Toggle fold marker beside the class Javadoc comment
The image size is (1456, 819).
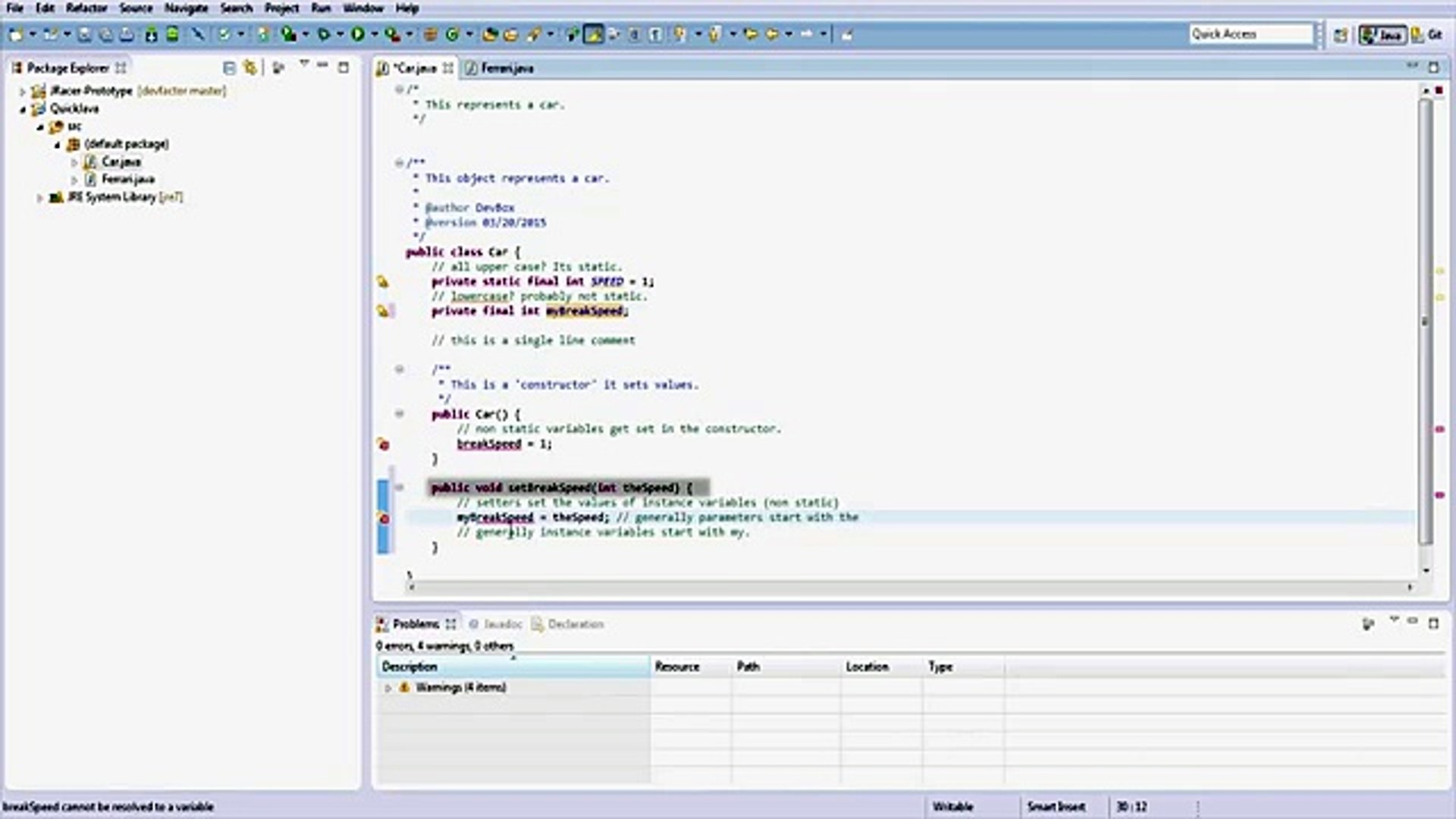400,163
